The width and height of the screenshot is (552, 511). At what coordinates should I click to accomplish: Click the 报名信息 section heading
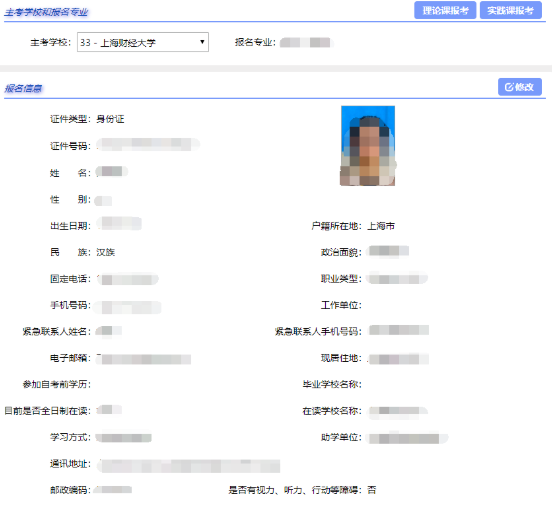click(x=23, y=88)
